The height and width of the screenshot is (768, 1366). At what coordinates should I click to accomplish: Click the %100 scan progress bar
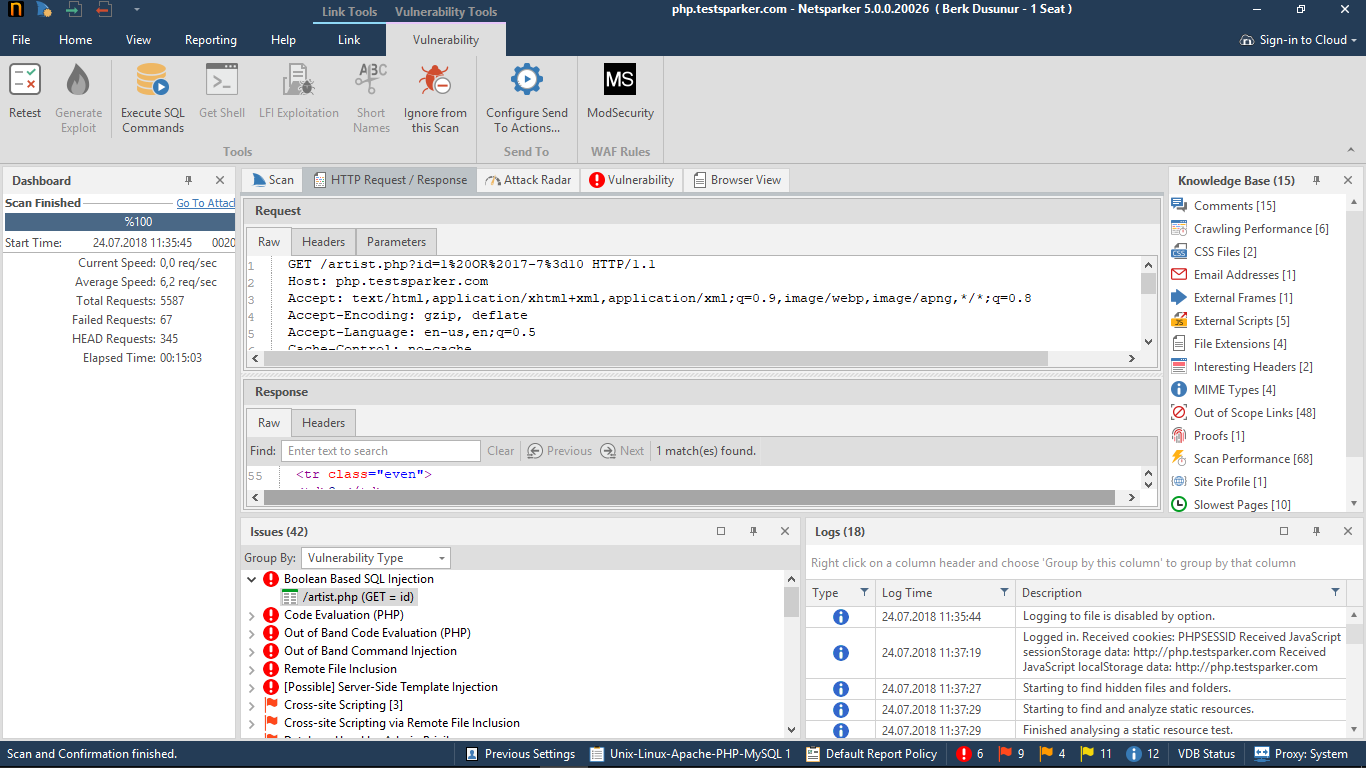coord(120,222)
